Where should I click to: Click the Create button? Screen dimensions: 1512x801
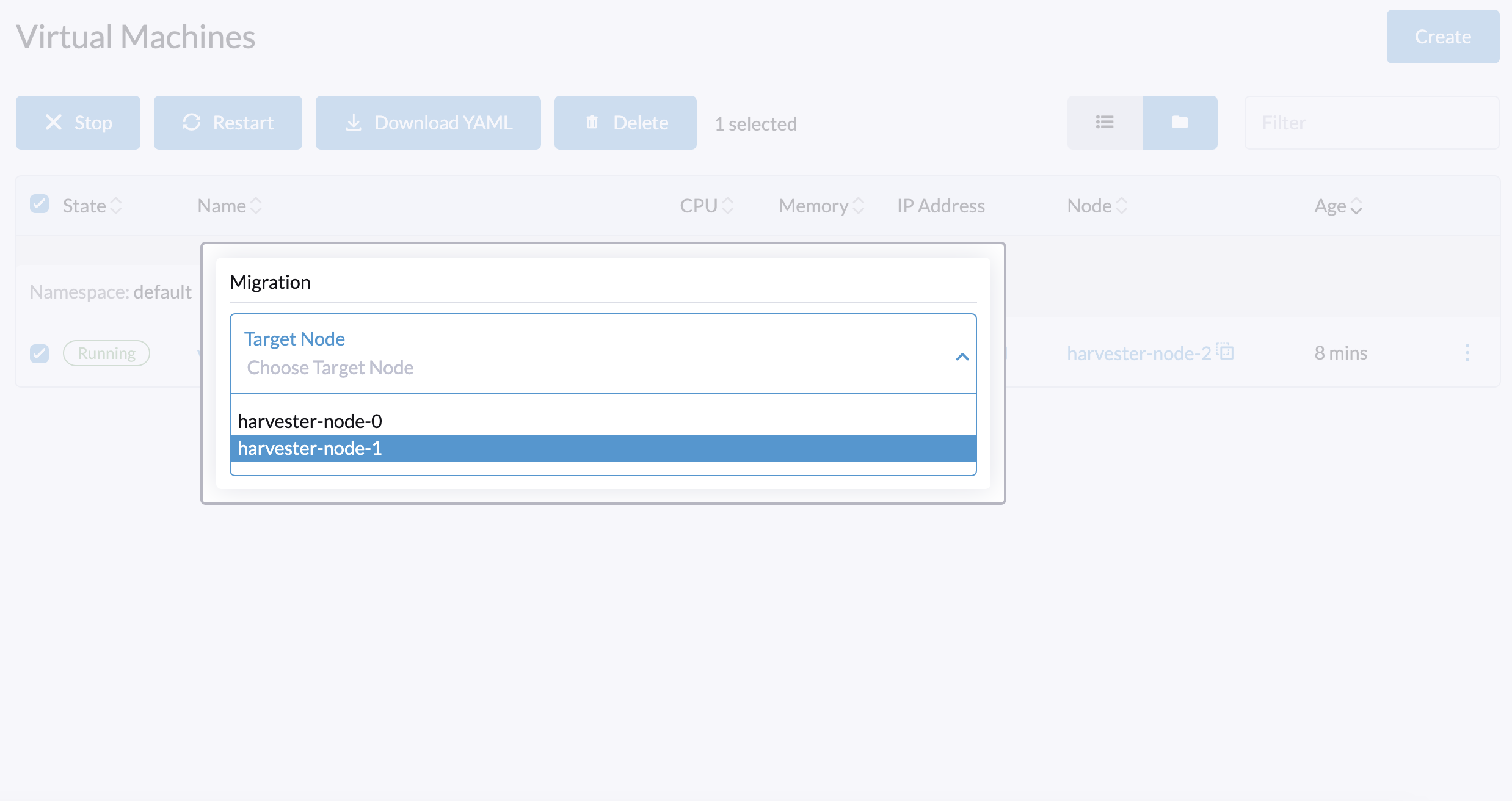pyautogui.click(x=1442, y=37)
